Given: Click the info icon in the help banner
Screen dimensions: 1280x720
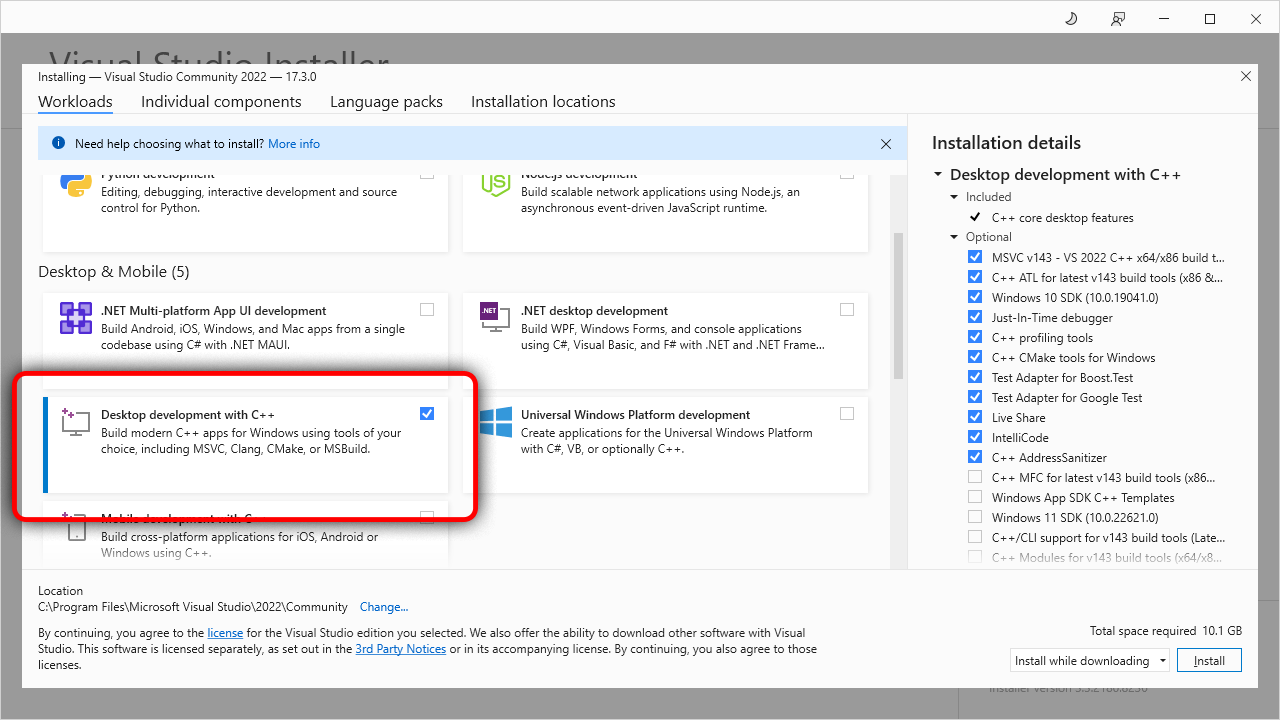Looking at the screenshot, I should [x=58, y=144].
